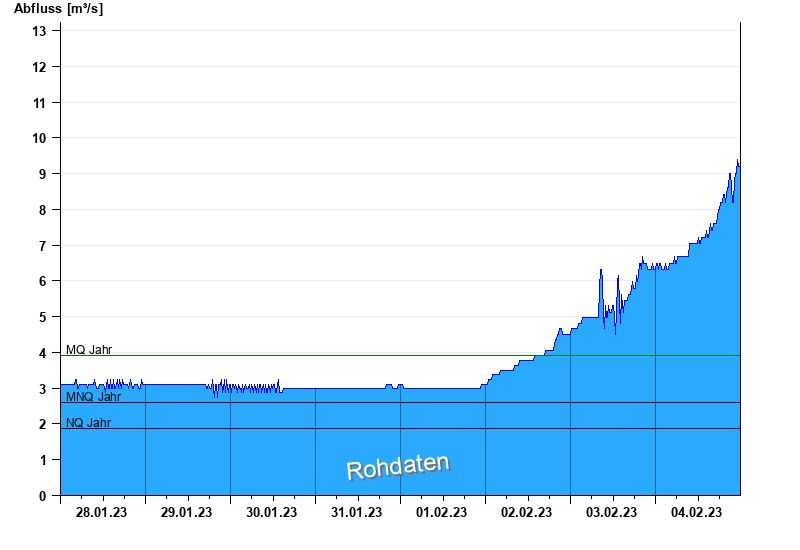Click date label 28.01.23
The height and width of the screenshot is (550, 800).
pos(102,512)
